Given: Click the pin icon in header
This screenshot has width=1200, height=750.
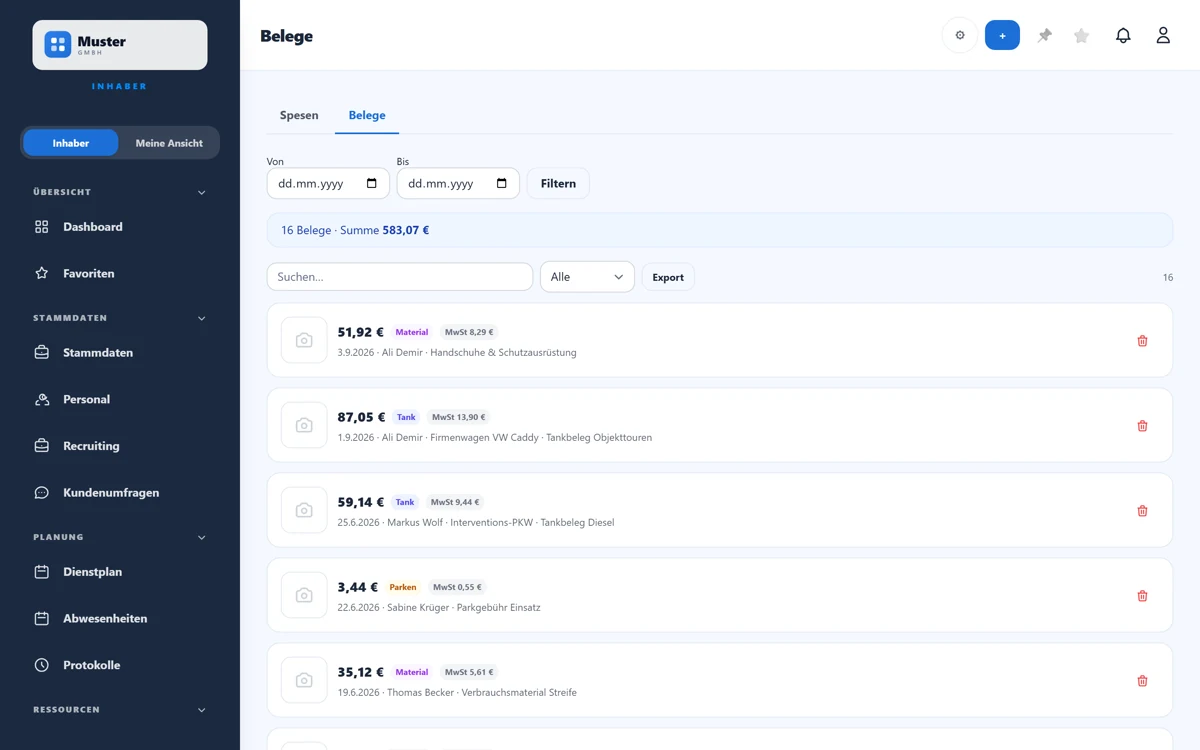Looking at the screenshot, I should coord(1045,35).
